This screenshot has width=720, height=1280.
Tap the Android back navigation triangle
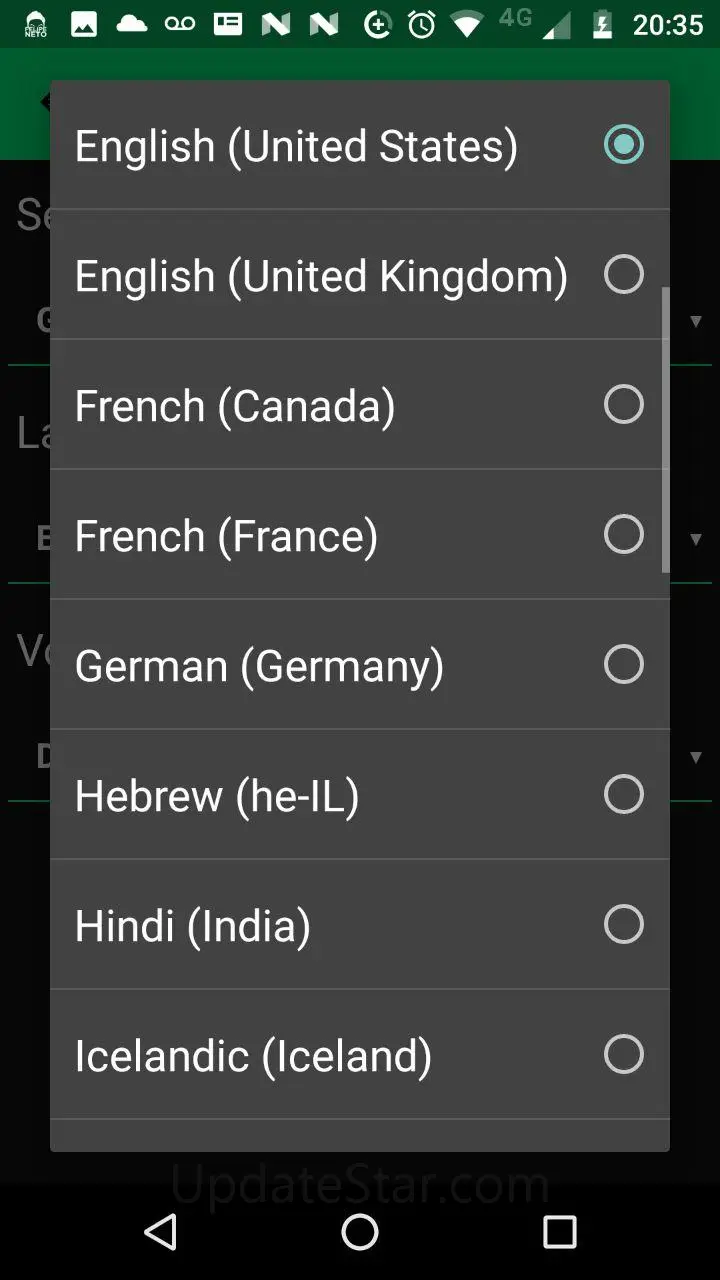[161, 1232]
